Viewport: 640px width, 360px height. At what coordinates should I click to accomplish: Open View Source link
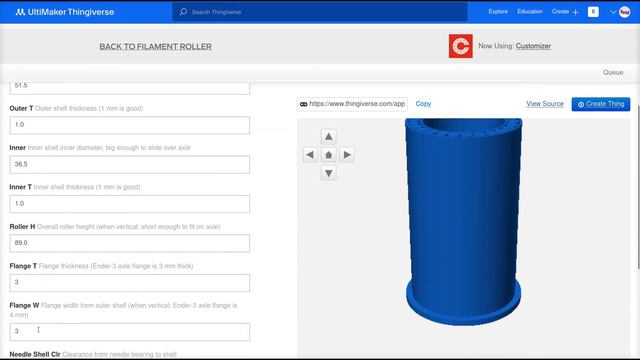coord(545,104)
